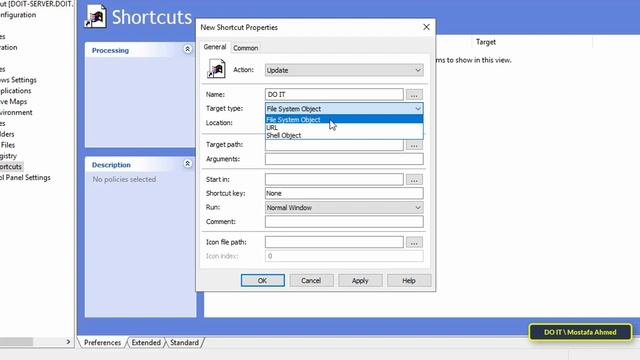640x360 pixels.
Task: Click the Shortcuts header icon
Action: (96, 16)
